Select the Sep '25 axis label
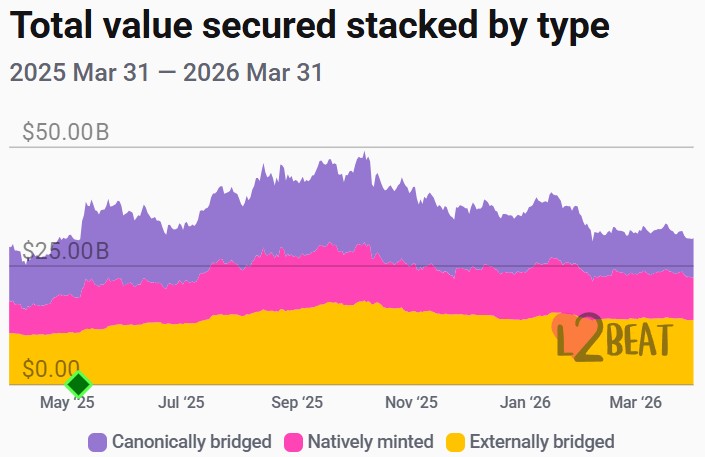705x457 pixels. point(297,403)
